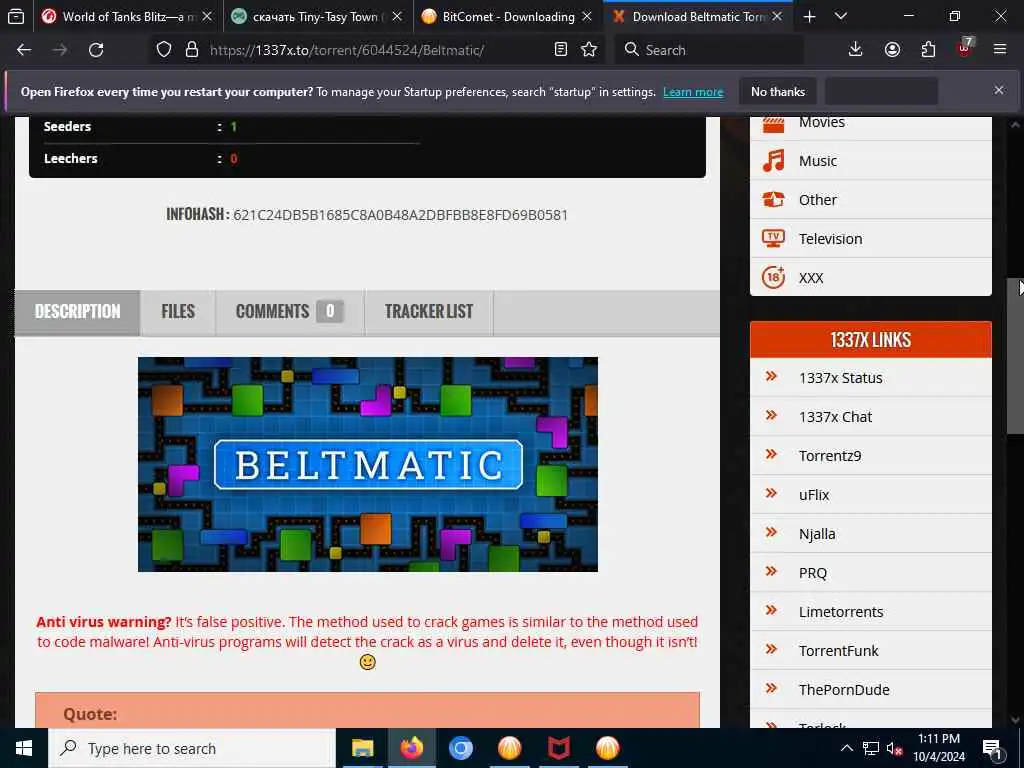Click the site padlock icon

pyautogui.click(x=192, y=50)
